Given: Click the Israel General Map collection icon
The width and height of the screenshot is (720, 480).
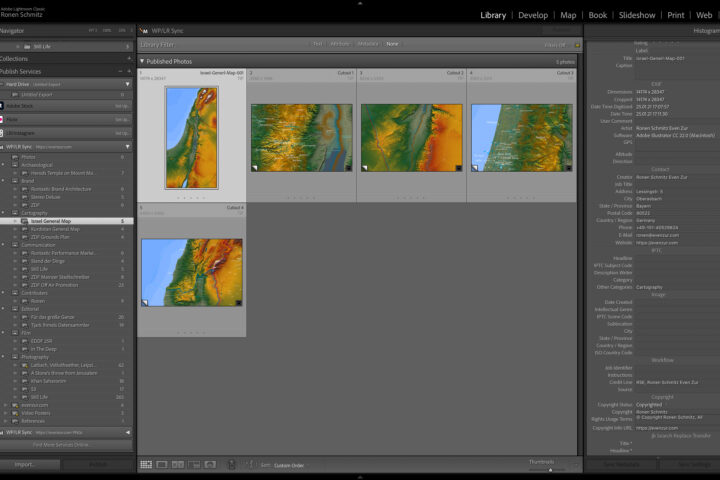Looking at the screenshot, I should (x=25, y=221).
